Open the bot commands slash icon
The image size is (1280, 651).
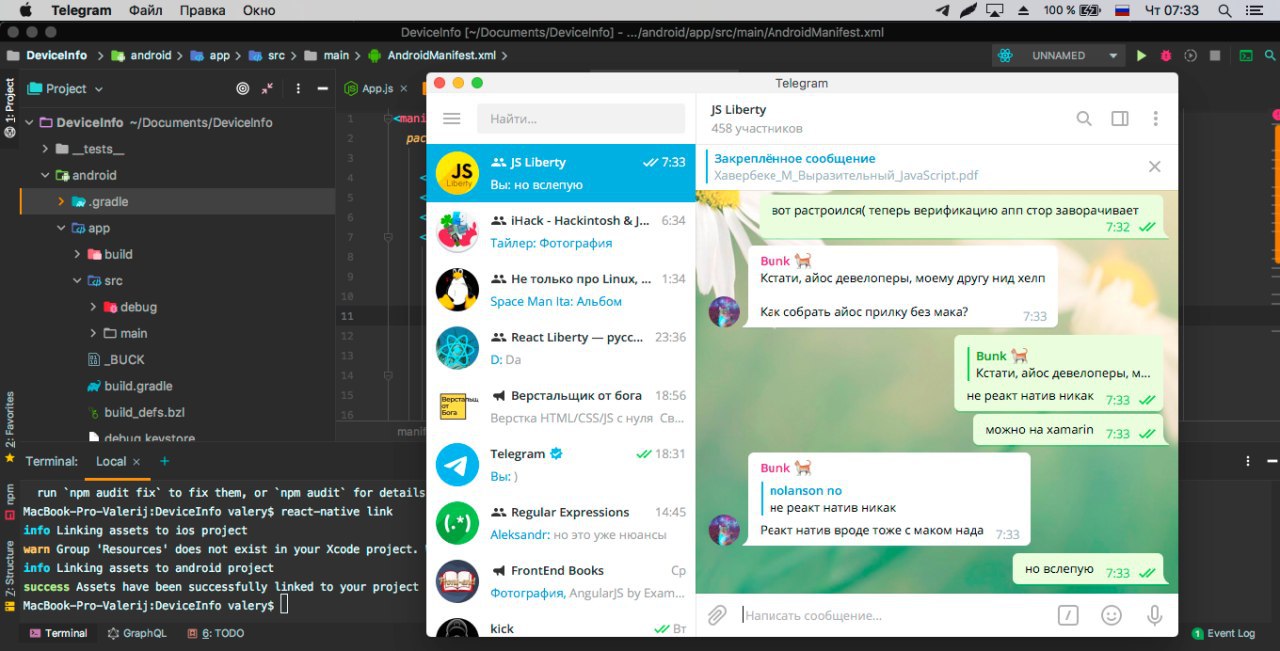1068,615
